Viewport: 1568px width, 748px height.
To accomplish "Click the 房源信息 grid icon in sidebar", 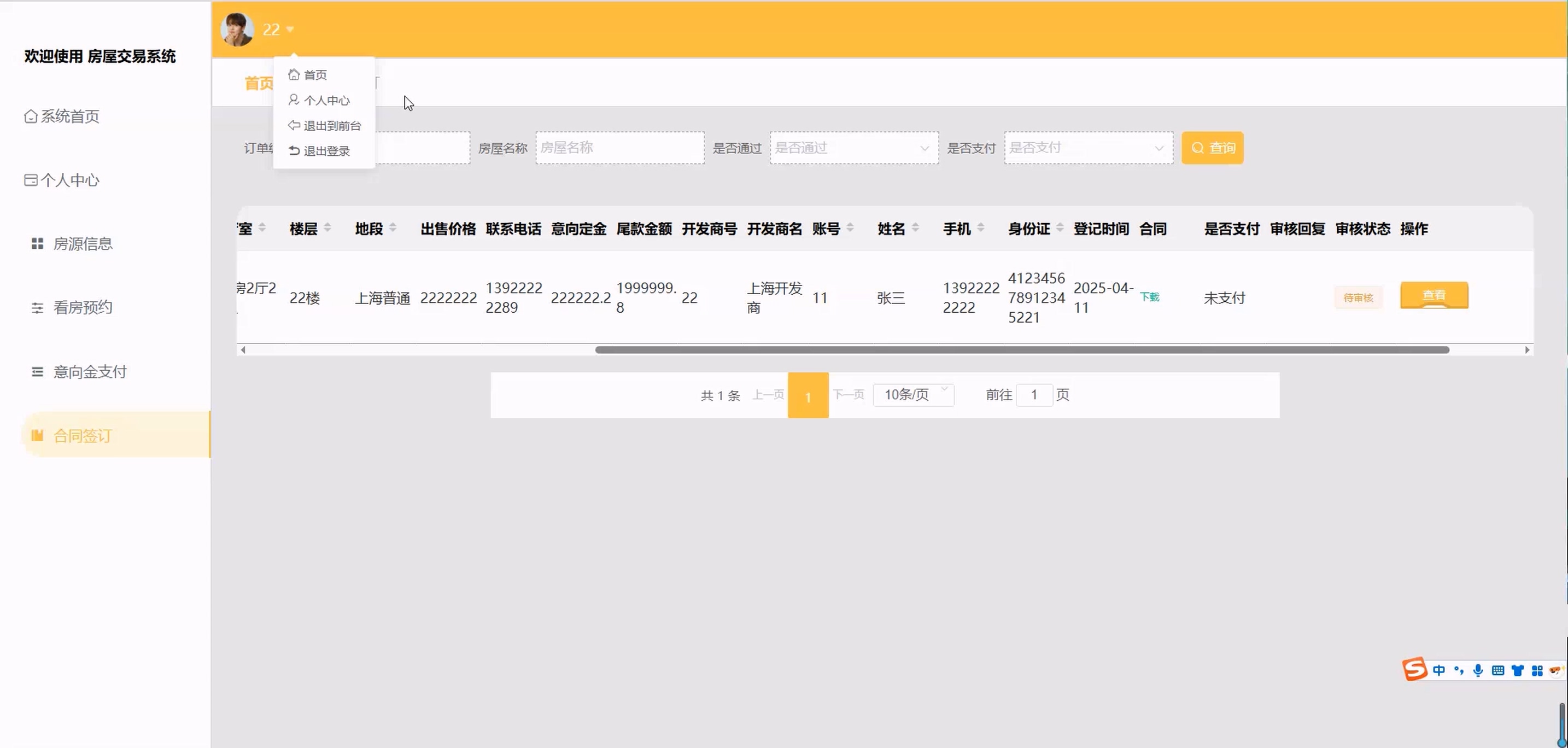I will [37, 243].
